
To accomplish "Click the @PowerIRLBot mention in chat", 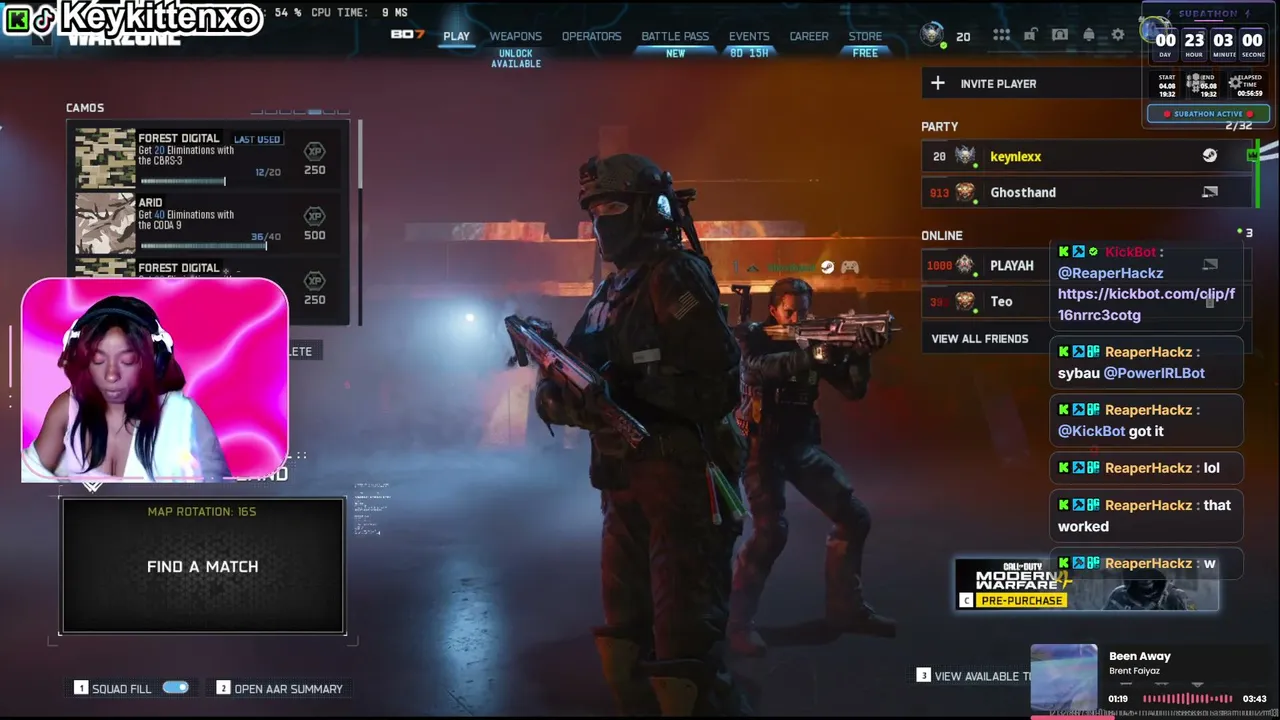I will click(x=1154, y=373).
